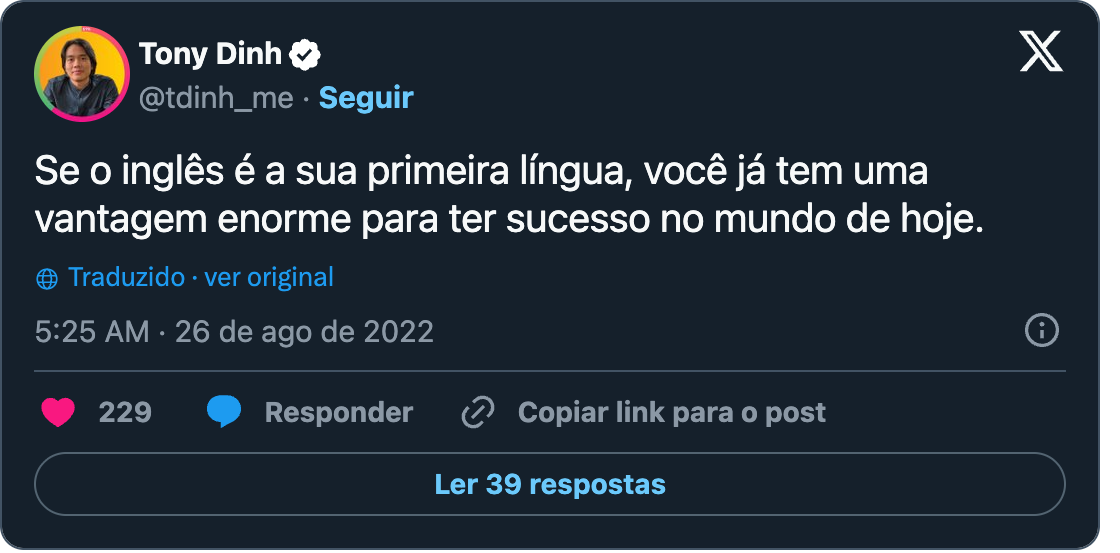
Task: Open the Tony Dinh display name
Action: click(x=211, y=54)
